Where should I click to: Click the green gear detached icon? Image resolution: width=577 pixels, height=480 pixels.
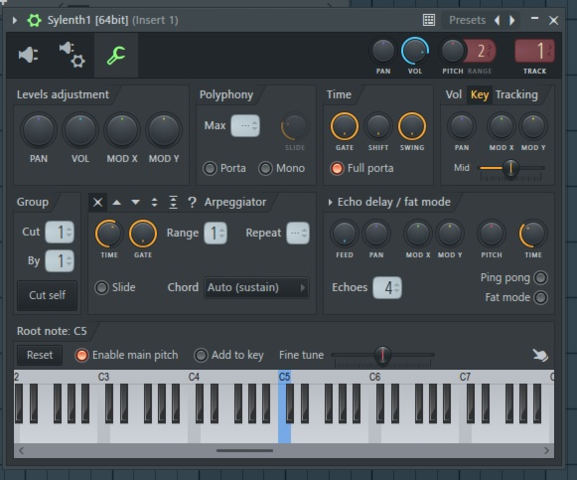tap(34, 20)
